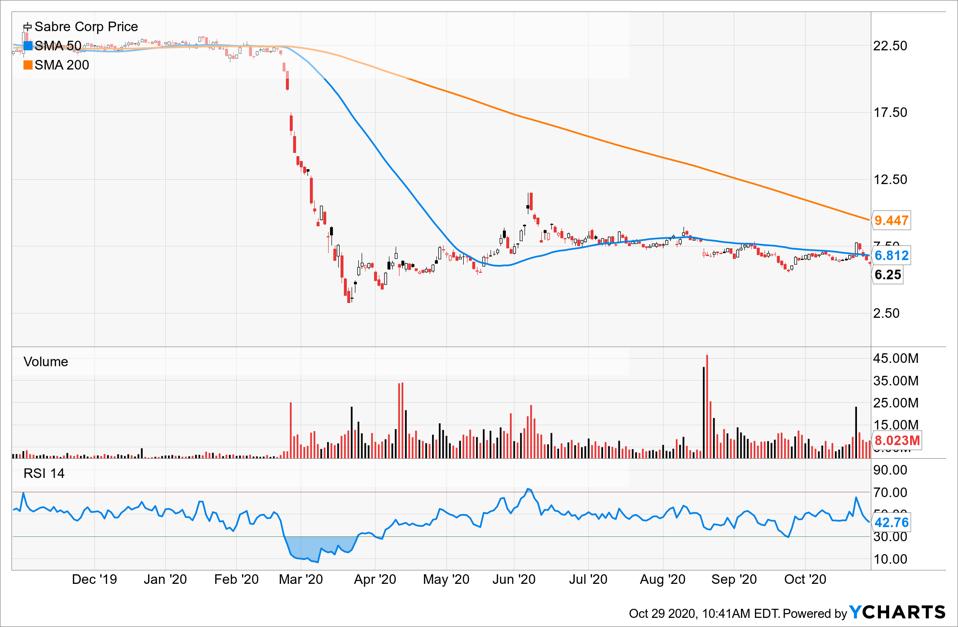
Task: Click the orange SMA 200 legend swatch
Action: [27, 65]
